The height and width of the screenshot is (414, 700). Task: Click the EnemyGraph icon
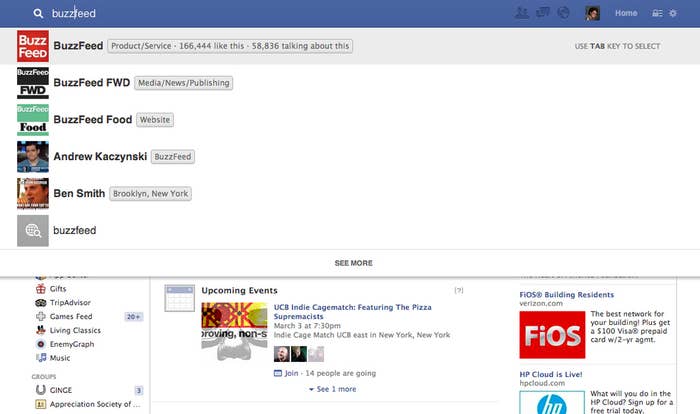pos(41,344)
